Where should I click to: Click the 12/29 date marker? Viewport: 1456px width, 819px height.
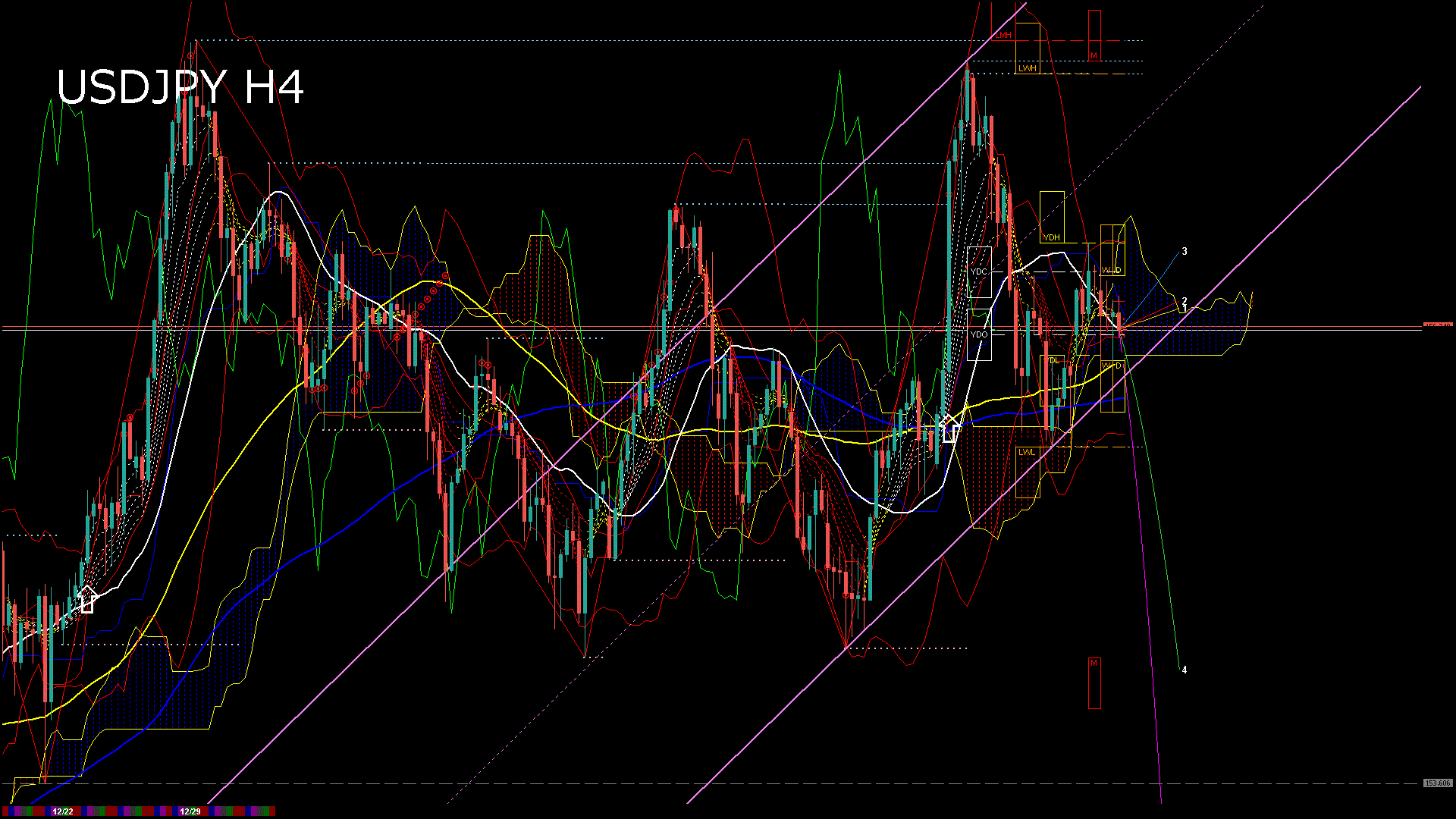pyautogui.click(x=190, y=811)
